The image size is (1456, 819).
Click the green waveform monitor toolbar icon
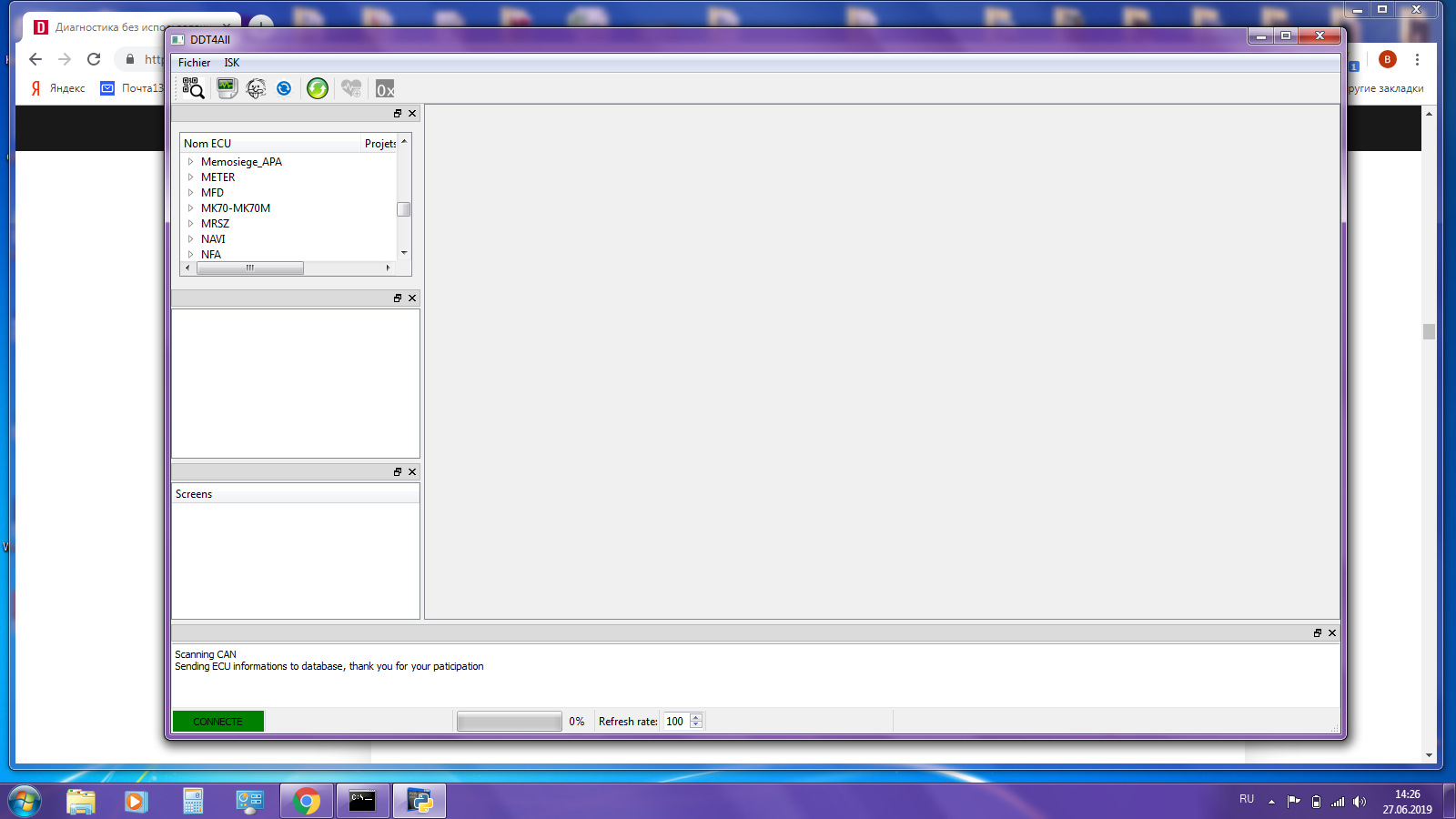(x=227, y=88)
